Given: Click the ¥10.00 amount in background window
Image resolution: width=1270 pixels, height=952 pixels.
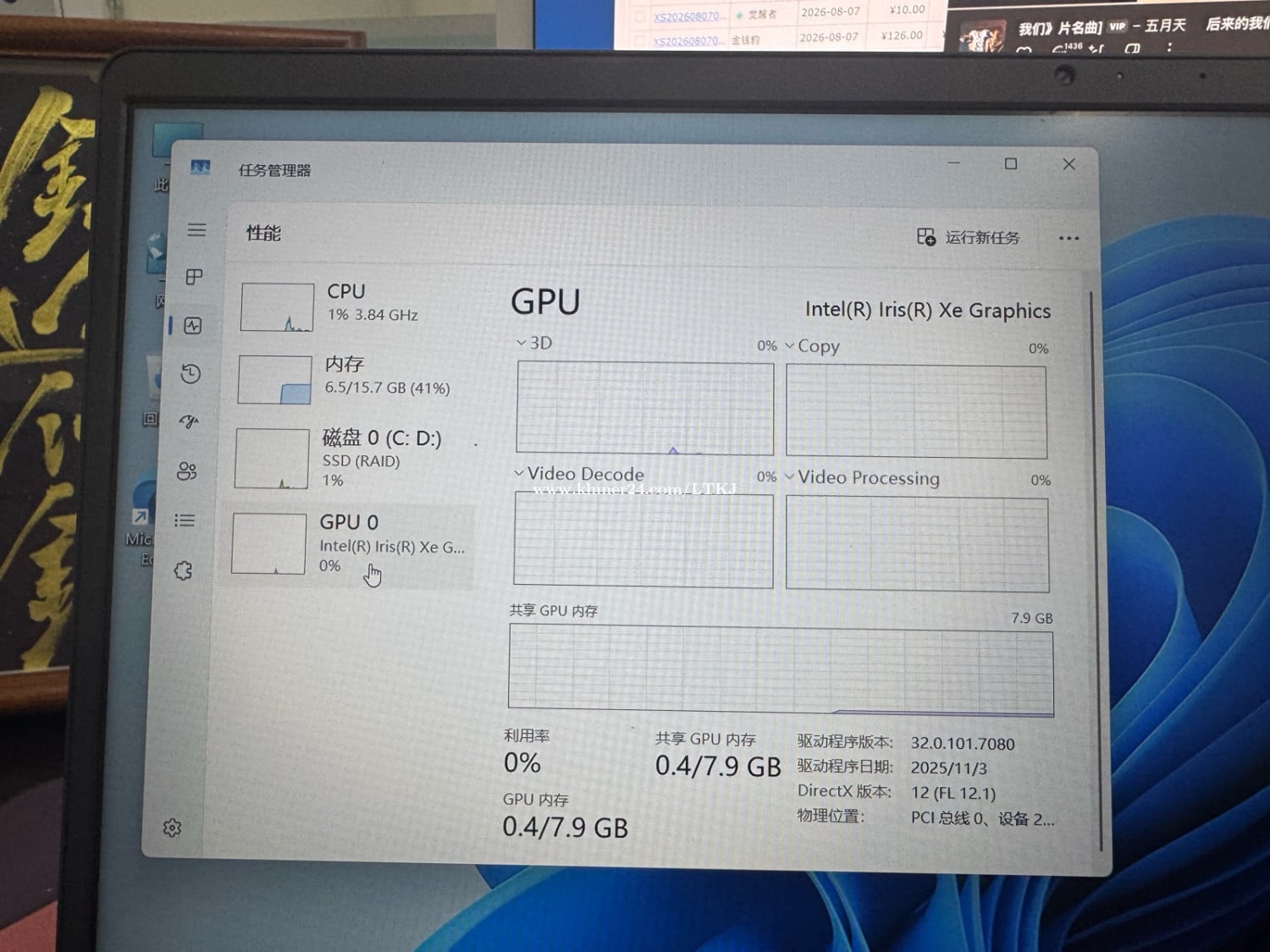Looking at the screenshot, I should [907, 10].
